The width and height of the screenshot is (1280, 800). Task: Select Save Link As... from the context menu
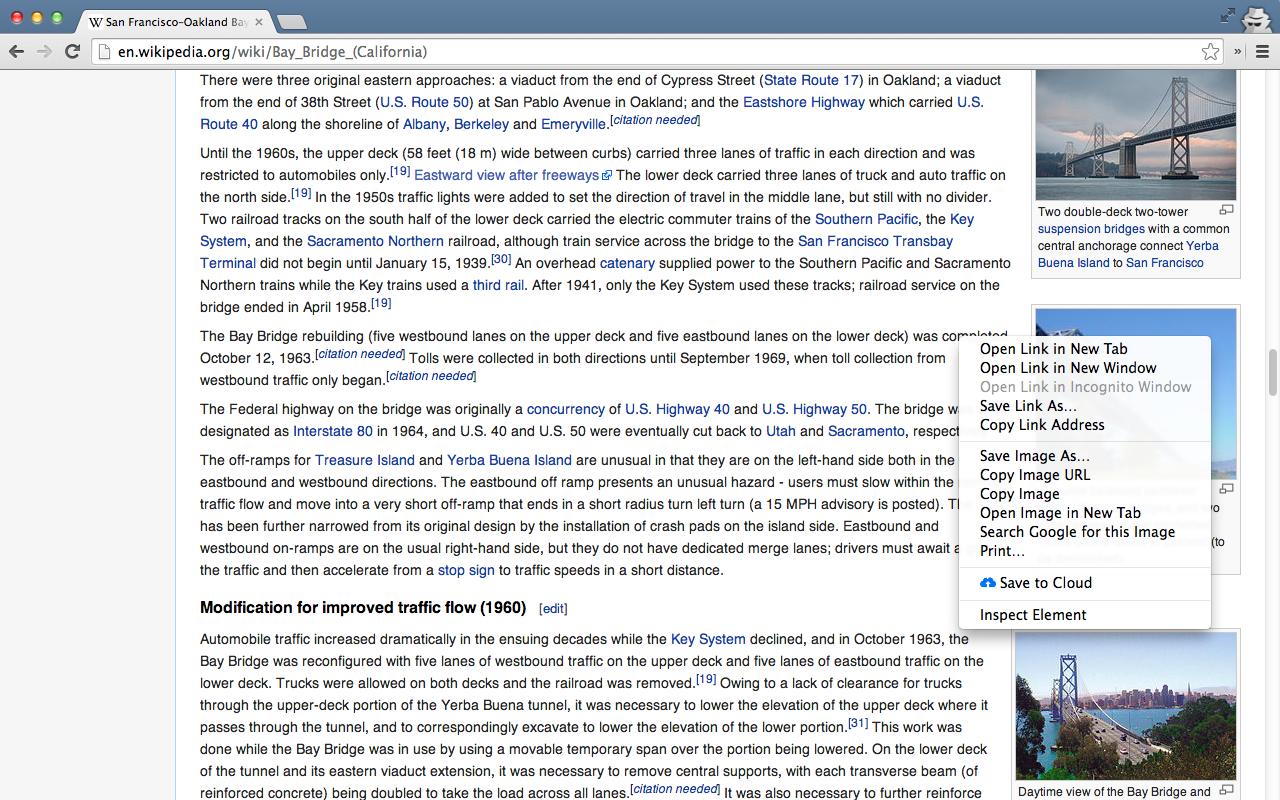coord(1028,406)
